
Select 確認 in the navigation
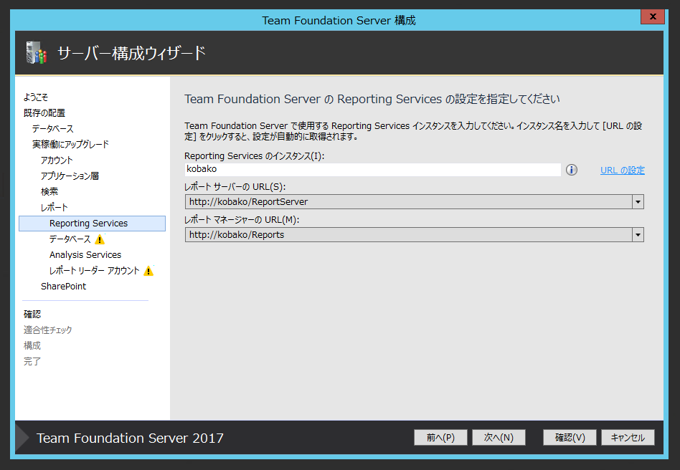(x=32, y=314)
